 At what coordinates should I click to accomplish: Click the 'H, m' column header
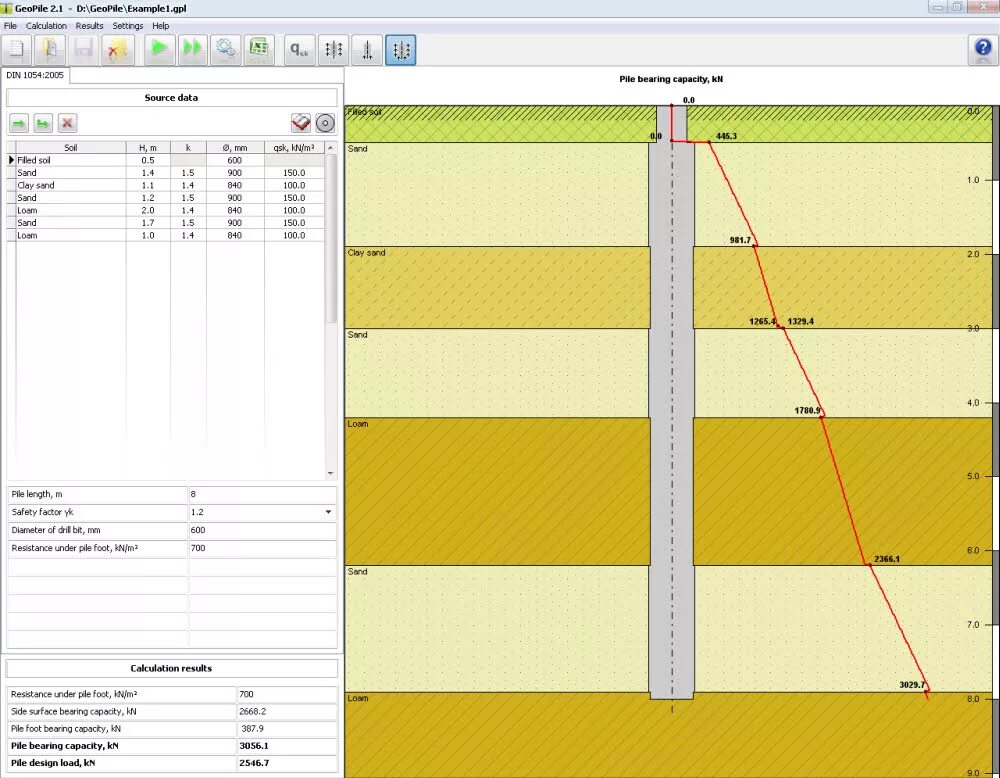click(x=148, y=147)
